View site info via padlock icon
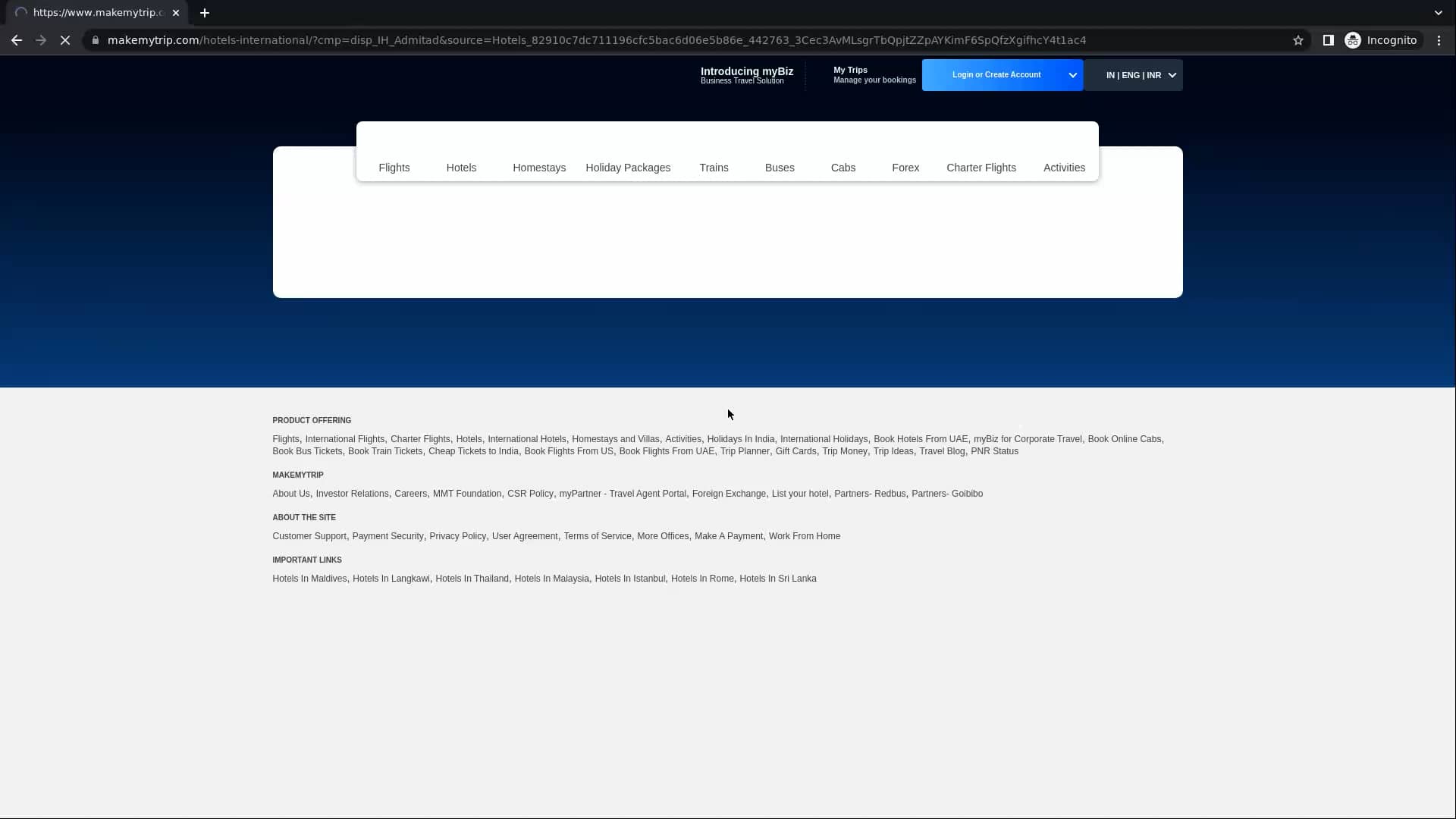The width and height of the screenshot is (1456, 819). click(95, 40)
